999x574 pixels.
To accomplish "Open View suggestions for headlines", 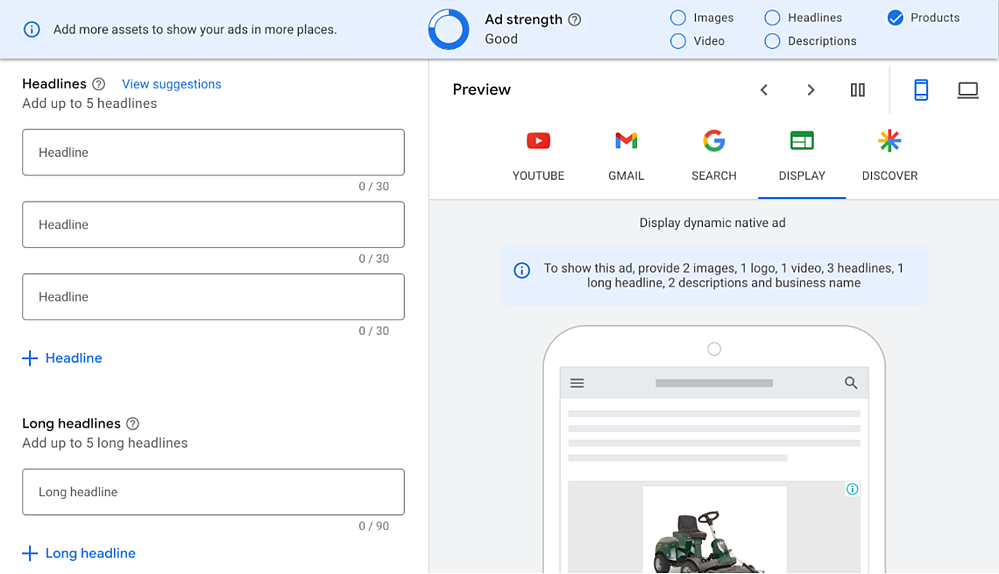I will pyautogui.click(x=171, y=84).
